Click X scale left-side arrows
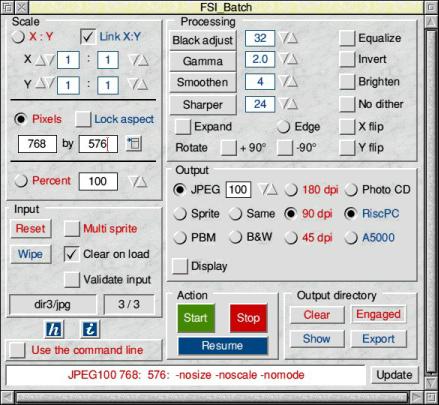This screenshot has width=439, height=405. point(45,60)
